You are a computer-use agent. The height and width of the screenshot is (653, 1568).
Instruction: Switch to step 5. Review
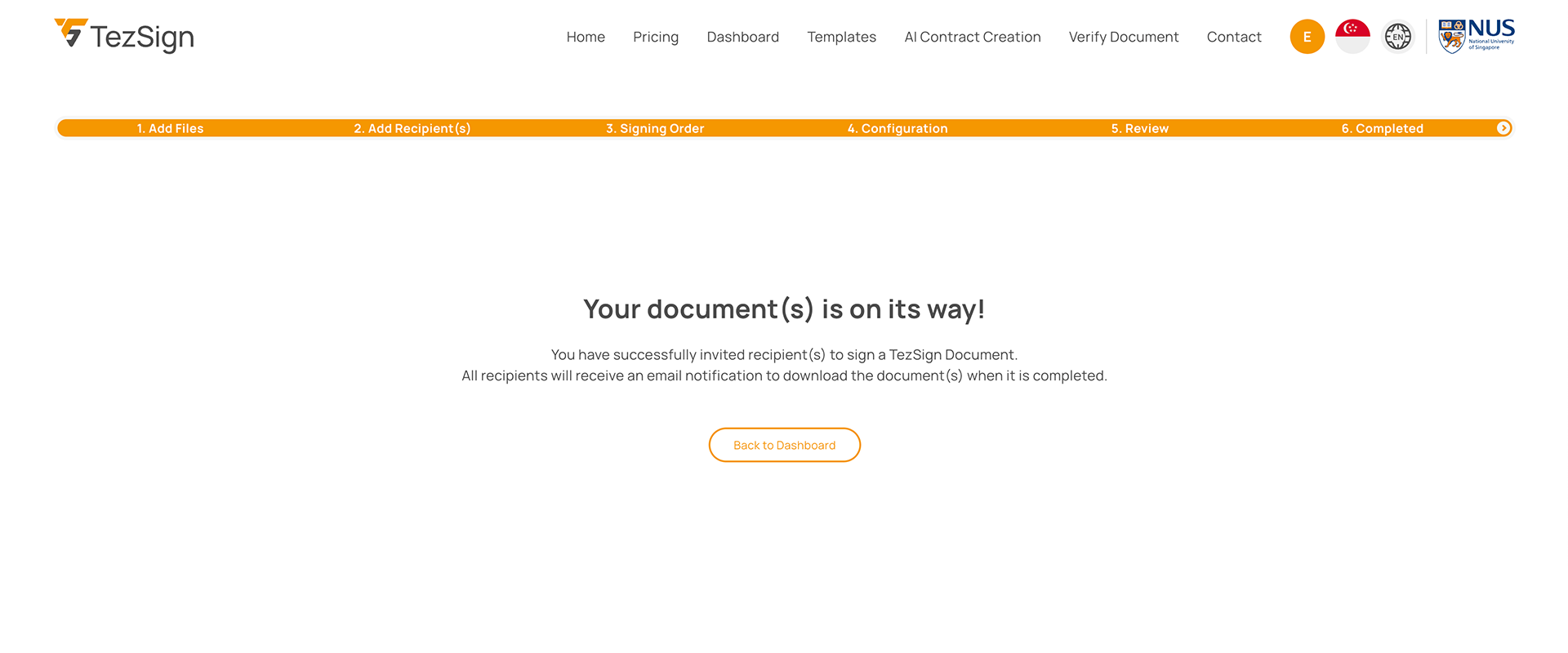pyautogui.click(x=1139, y=128)
